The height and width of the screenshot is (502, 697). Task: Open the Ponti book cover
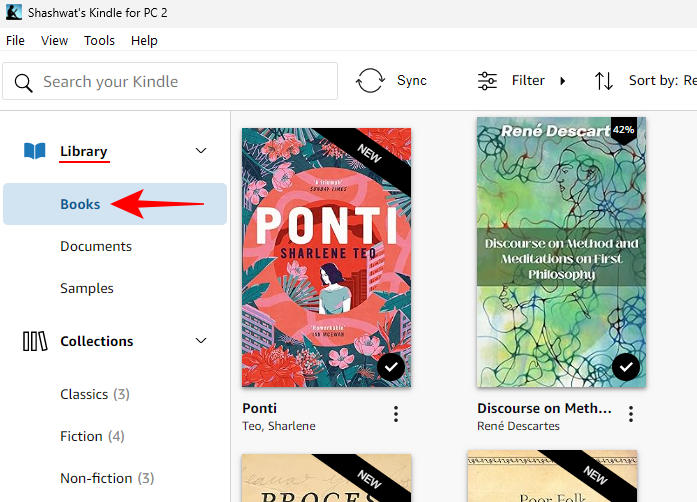pos(326,257)
